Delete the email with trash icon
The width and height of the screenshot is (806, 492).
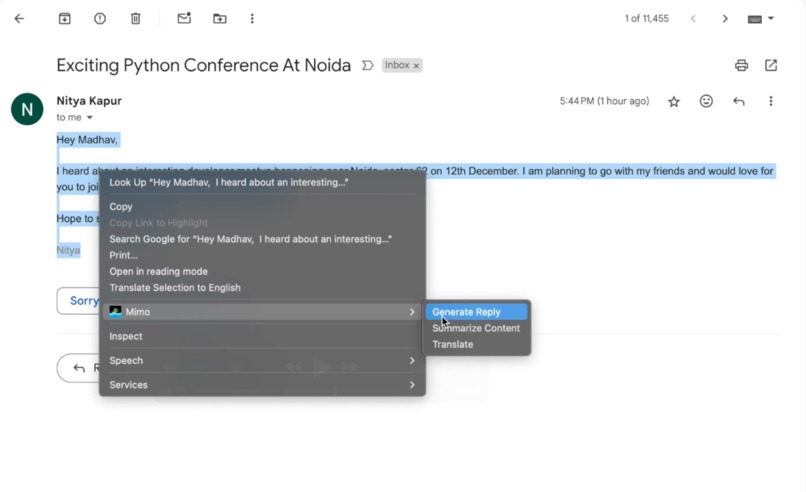pyautogui.click(x=135, y=19)
